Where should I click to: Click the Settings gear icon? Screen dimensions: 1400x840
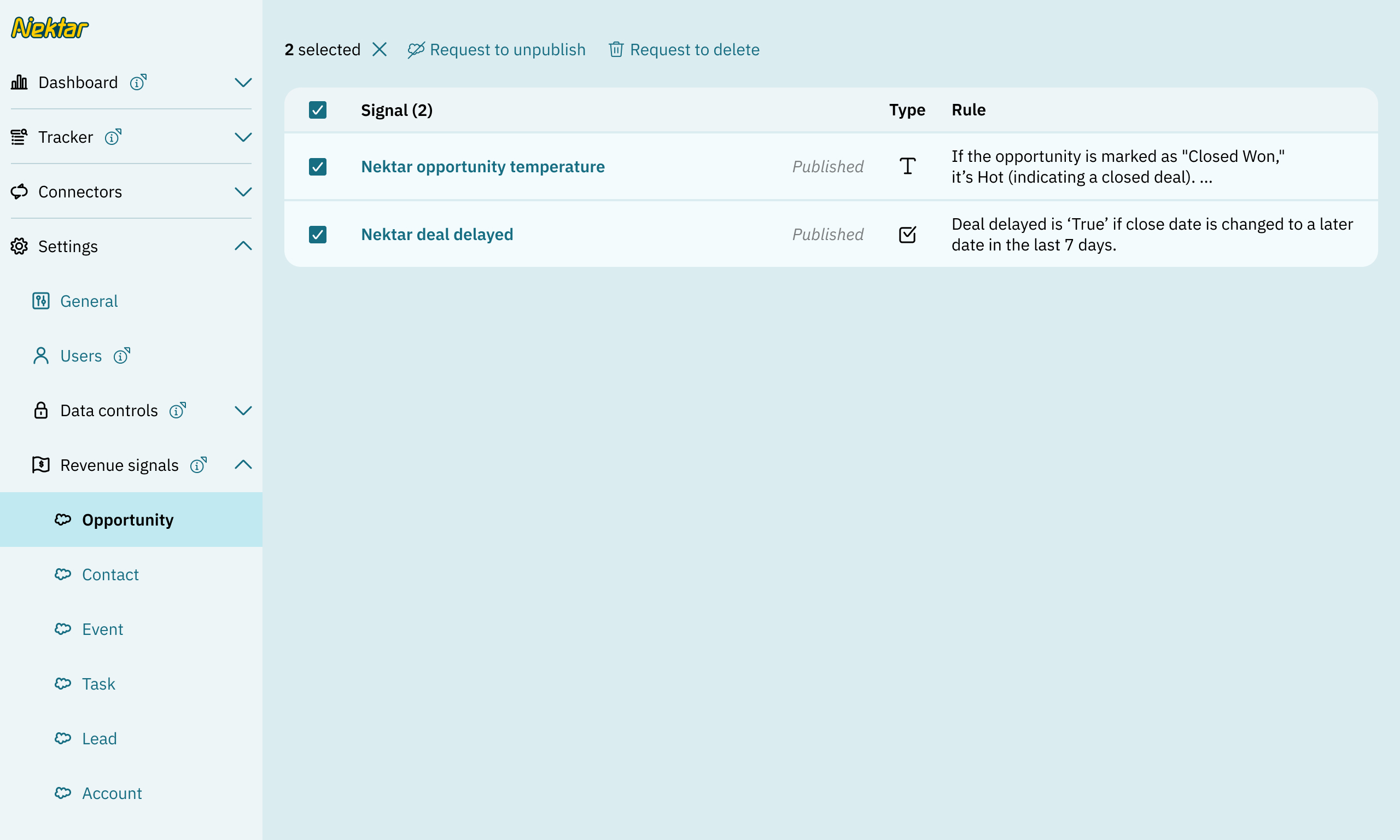pyautogui.click(x=19, y=246)
